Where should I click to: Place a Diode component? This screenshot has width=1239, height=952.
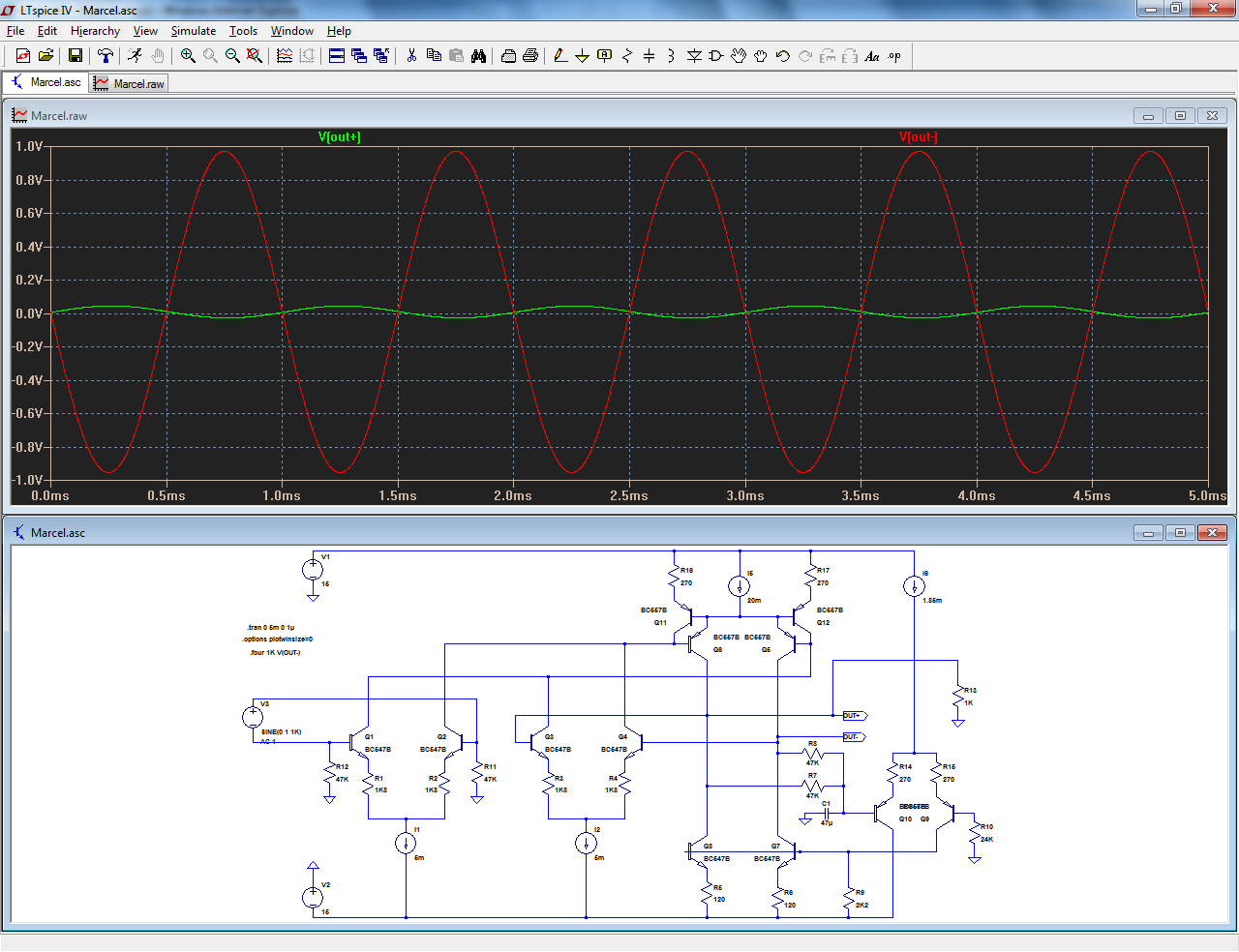point(694,56)
